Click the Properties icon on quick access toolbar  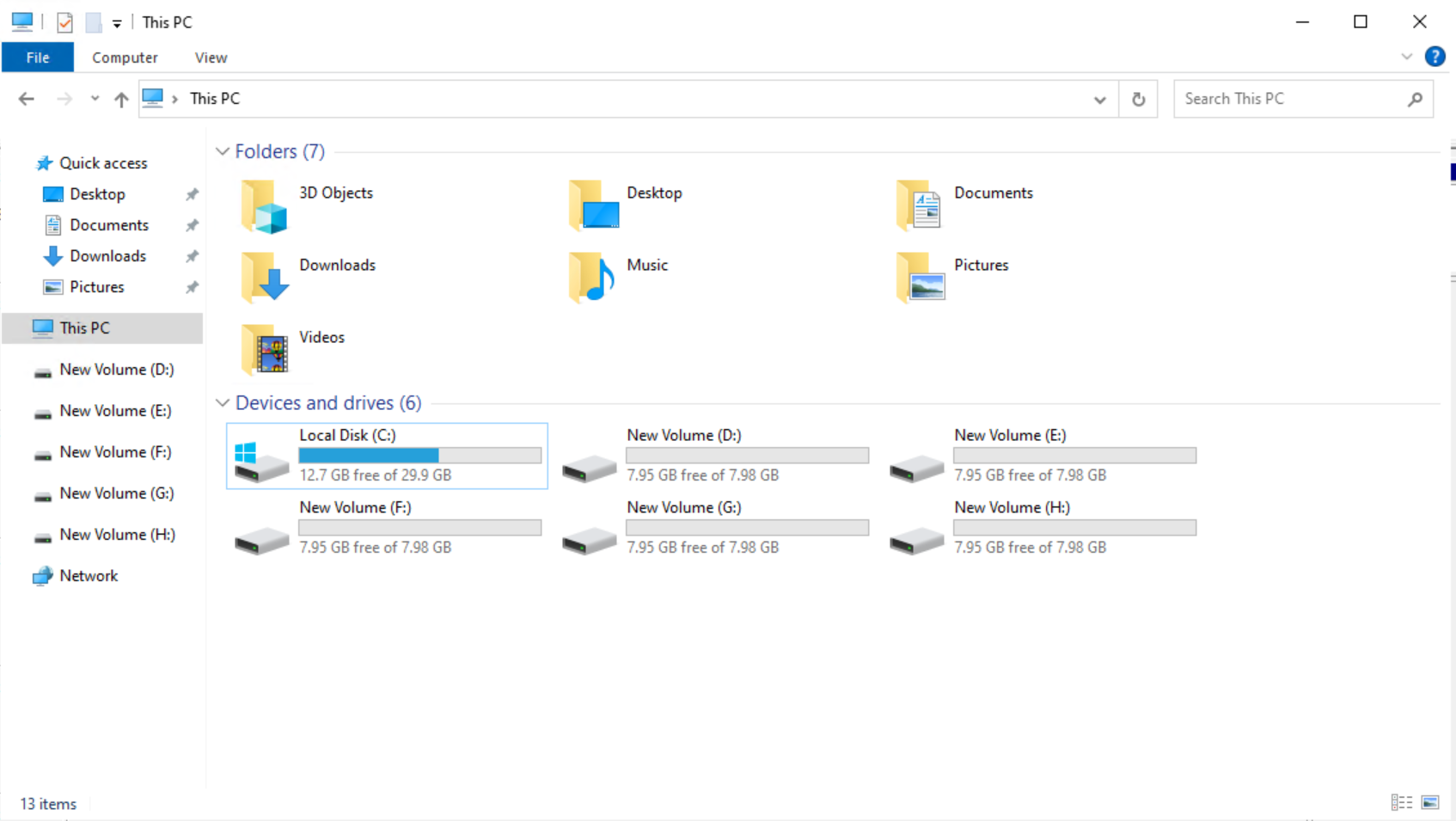pos(64,21)
